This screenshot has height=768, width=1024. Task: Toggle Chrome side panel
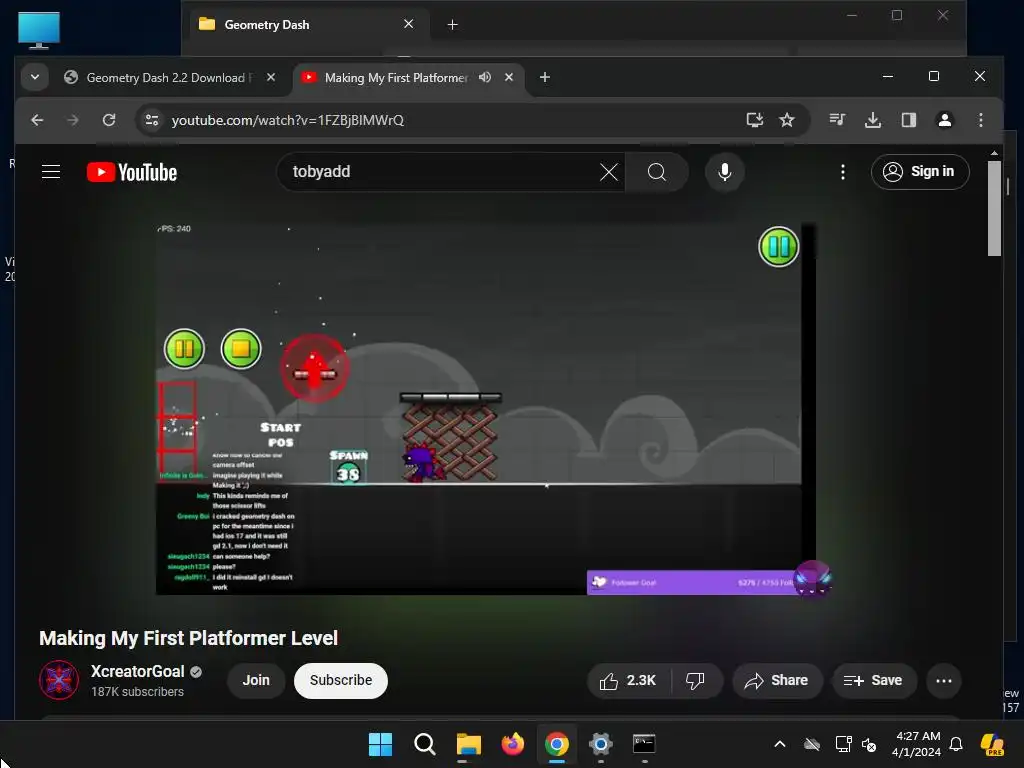tap(908, 120)
